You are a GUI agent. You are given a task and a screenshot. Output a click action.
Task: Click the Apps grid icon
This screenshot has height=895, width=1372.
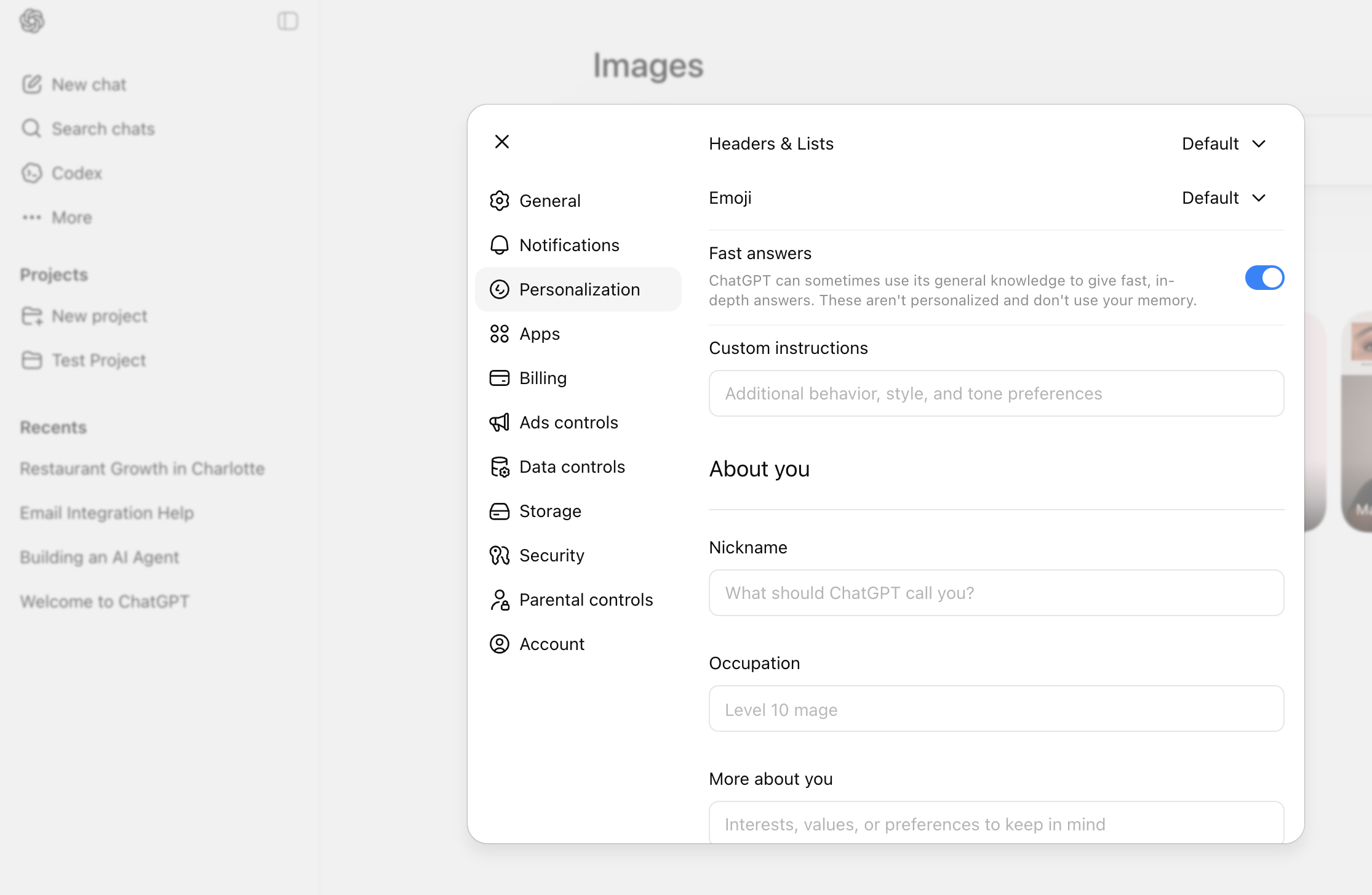tap(500, 334)
